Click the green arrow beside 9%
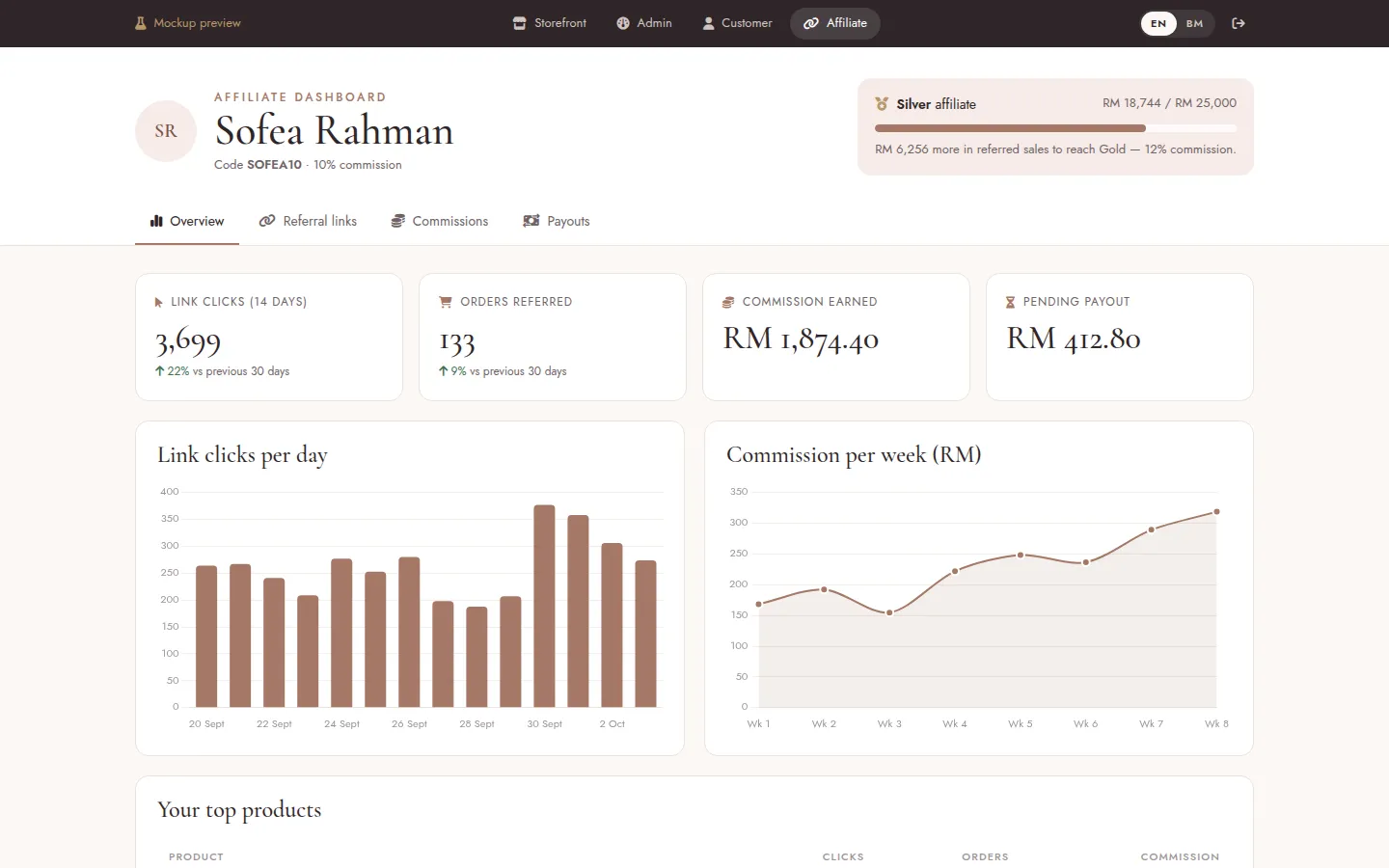The image size is (1389, 868). [x=444, y=370]
